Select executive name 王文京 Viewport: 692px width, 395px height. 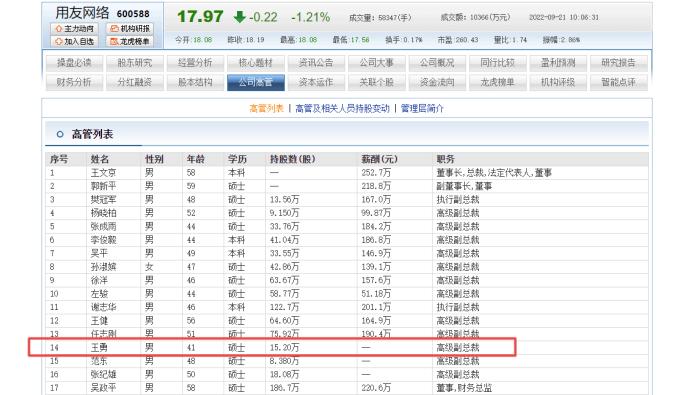(x=103, y=173)
